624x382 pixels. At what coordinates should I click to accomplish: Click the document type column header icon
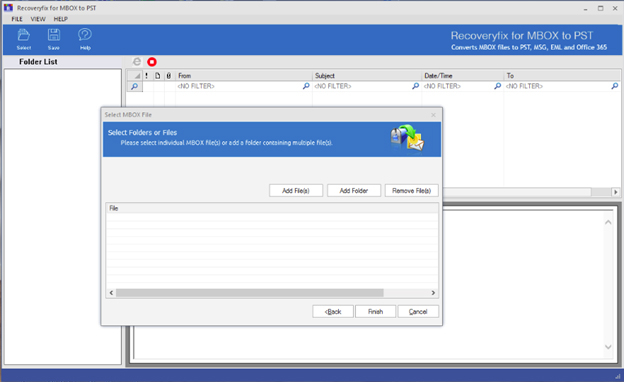[158, 76]
